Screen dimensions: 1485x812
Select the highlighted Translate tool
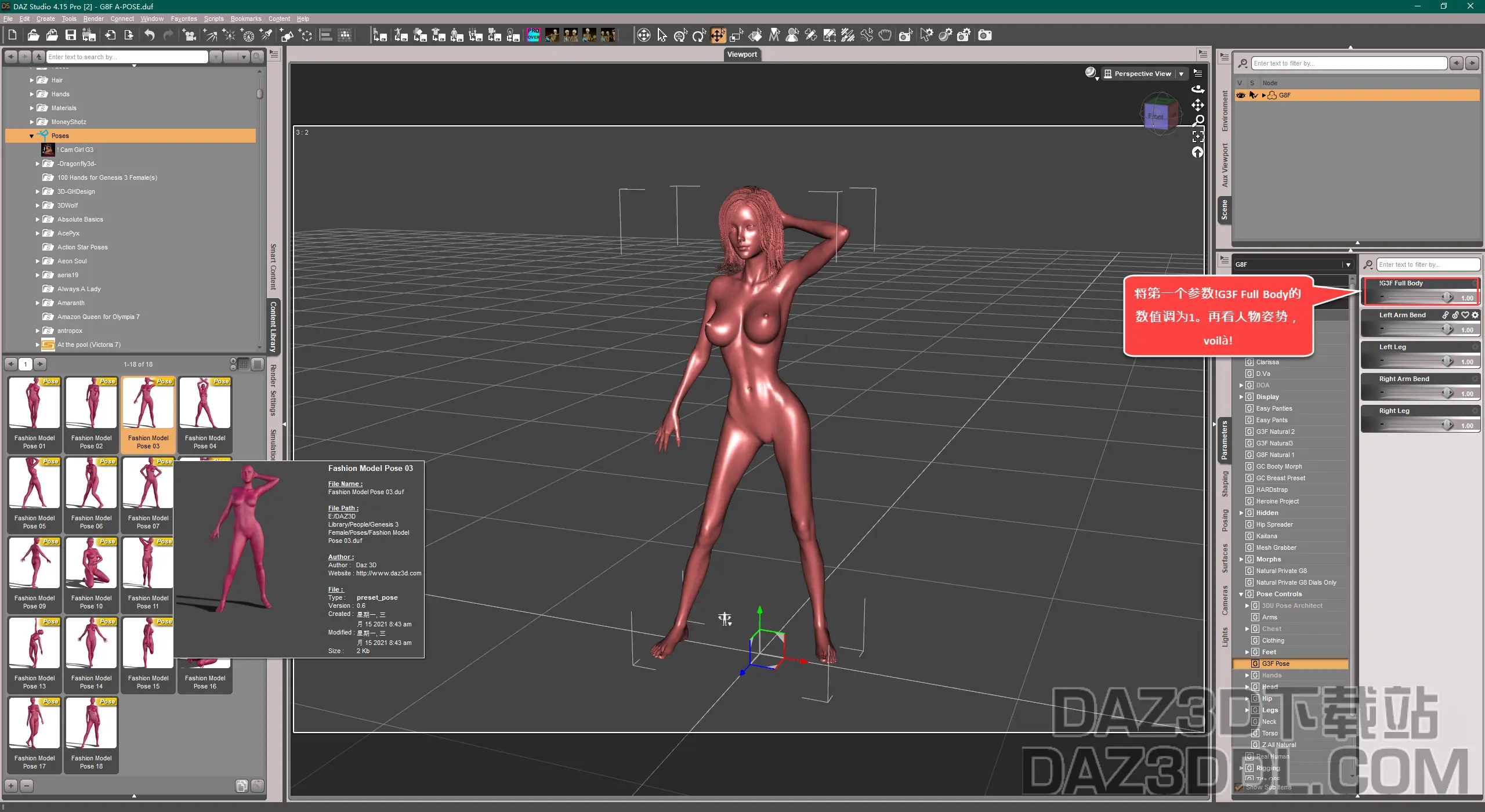point(718,35)
